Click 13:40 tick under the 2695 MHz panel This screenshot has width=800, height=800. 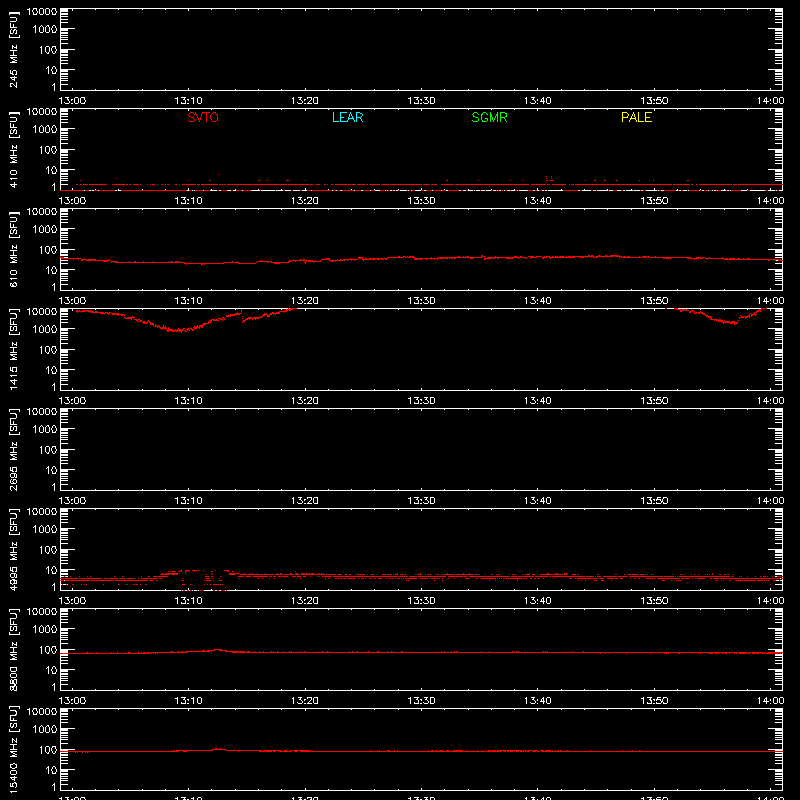click(x=538, y=501)
